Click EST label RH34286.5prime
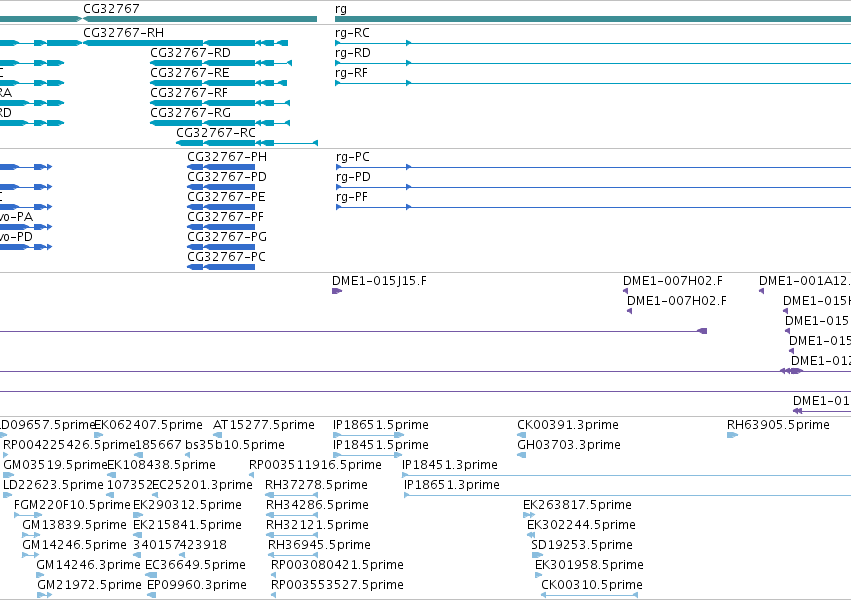Viewport: 851px width, 600px height. pyautogui.click(x=317, y=505)
